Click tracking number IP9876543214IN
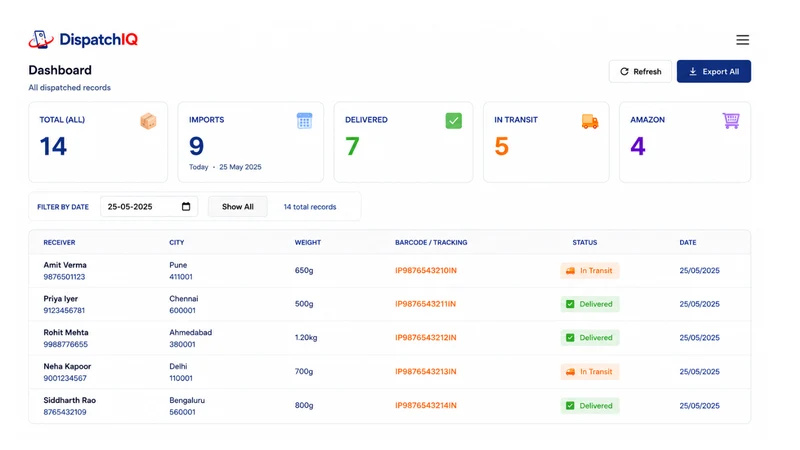Screen dimensions: 800x450 426,405
